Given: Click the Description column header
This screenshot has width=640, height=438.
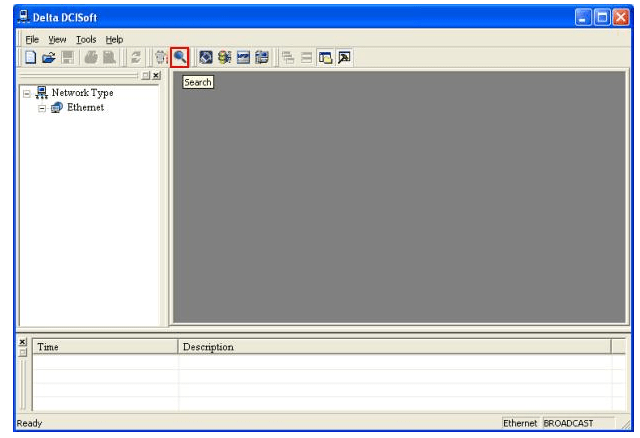Looking at the screenshot, I should pos(207,347).
